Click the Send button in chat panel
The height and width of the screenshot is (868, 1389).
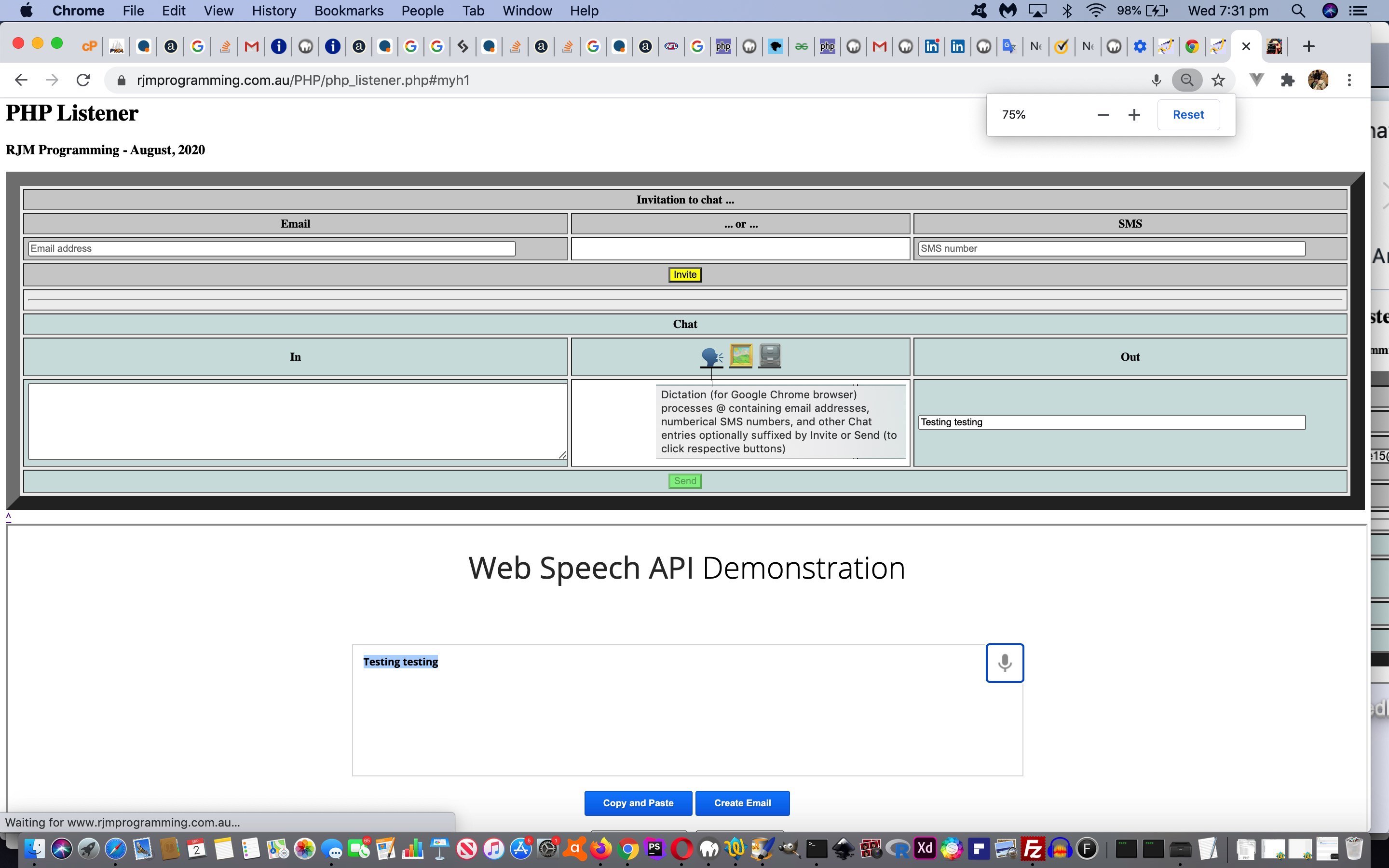(x=684, y=480)
